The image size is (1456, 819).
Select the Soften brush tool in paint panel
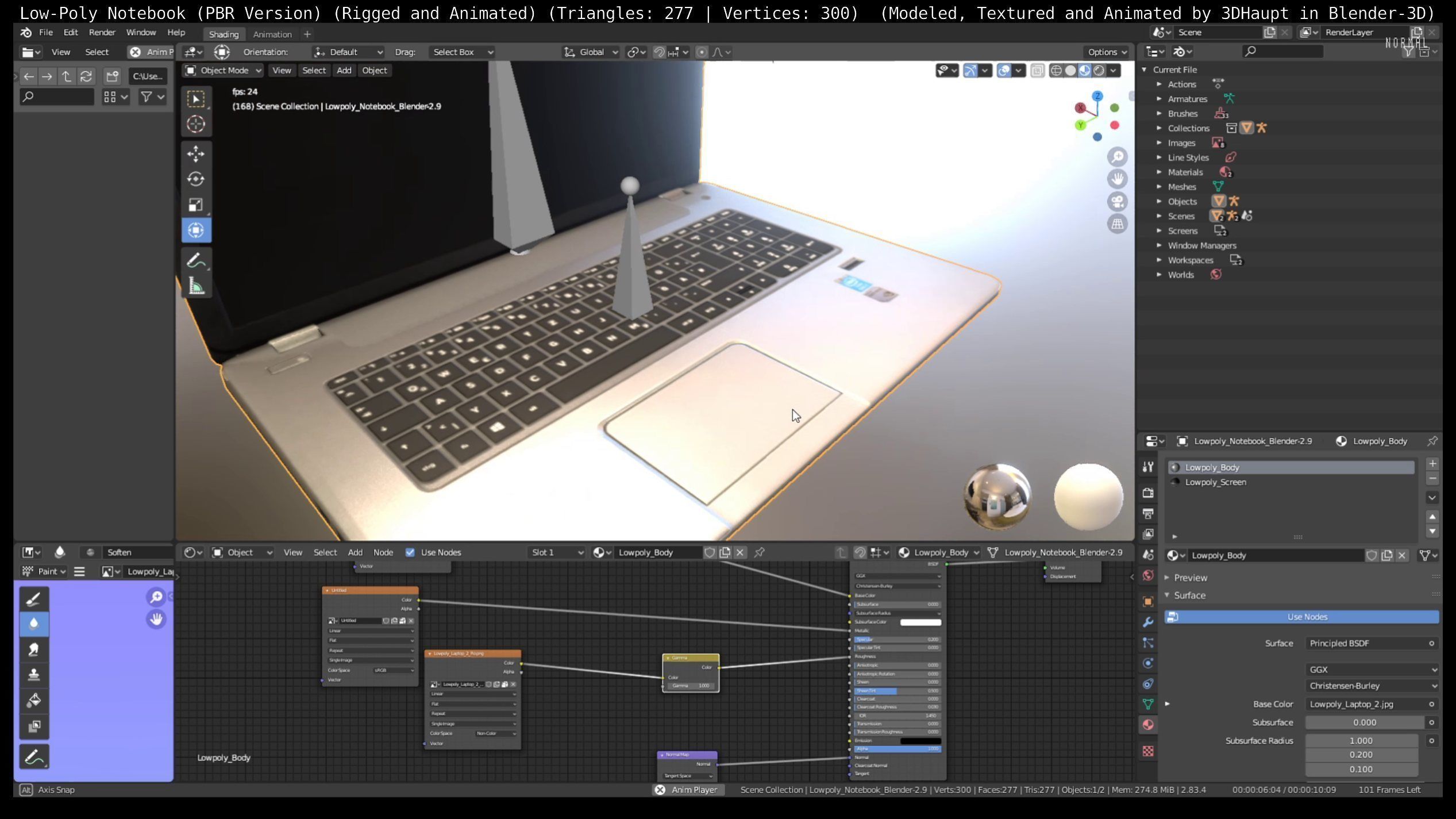33,624
